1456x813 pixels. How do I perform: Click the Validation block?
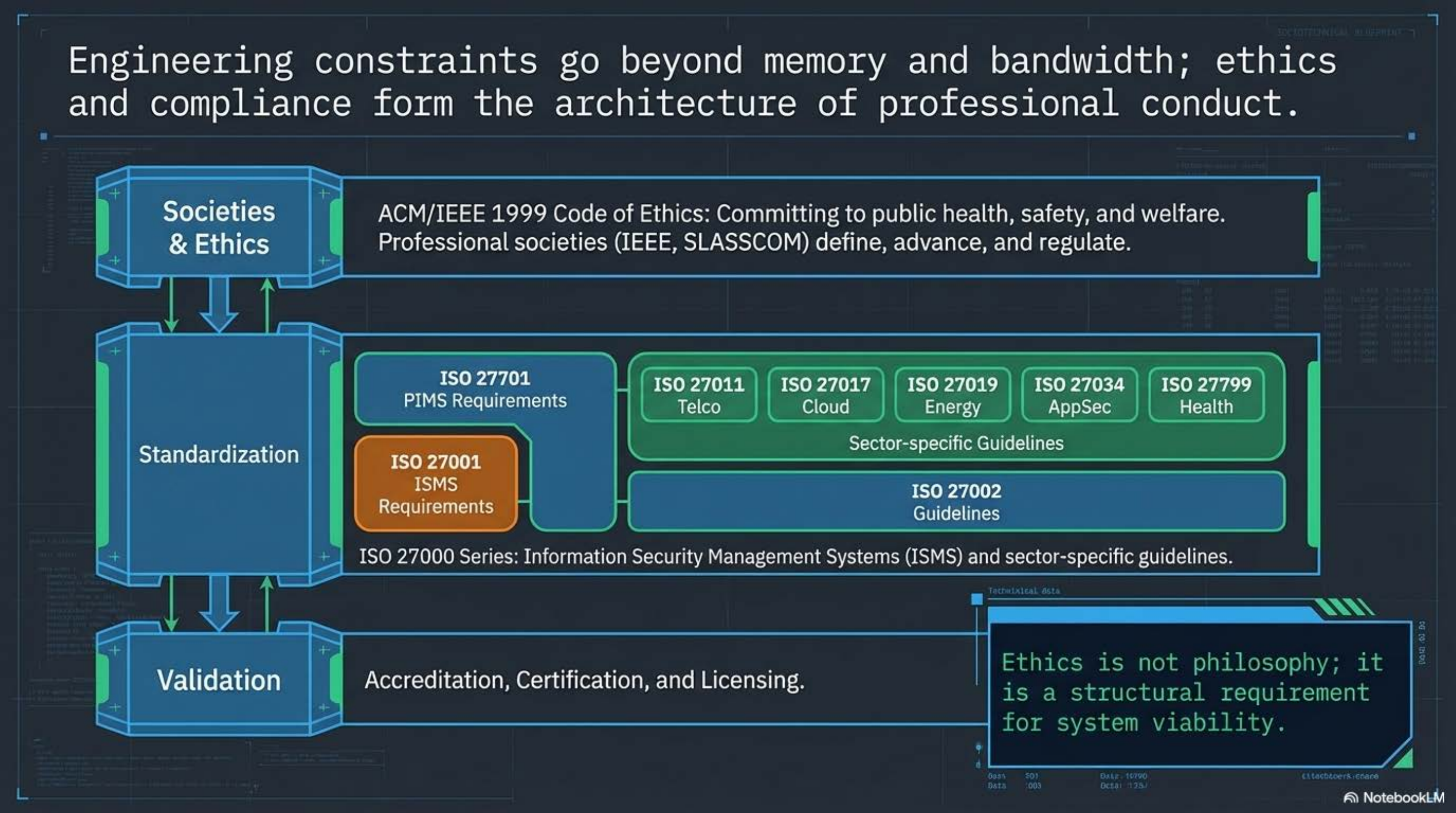tap(219, 679)
